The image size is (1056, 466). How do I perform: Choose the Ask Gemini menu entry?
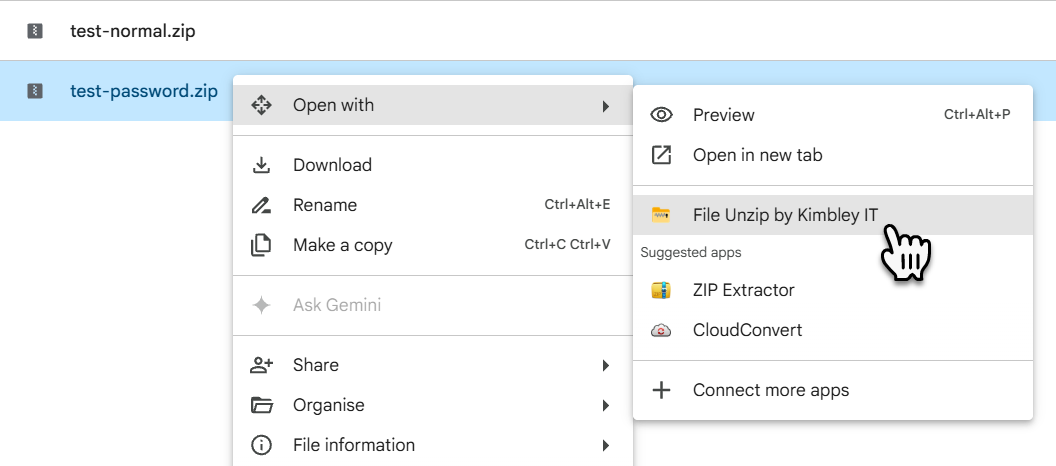(x=433, y=305)
